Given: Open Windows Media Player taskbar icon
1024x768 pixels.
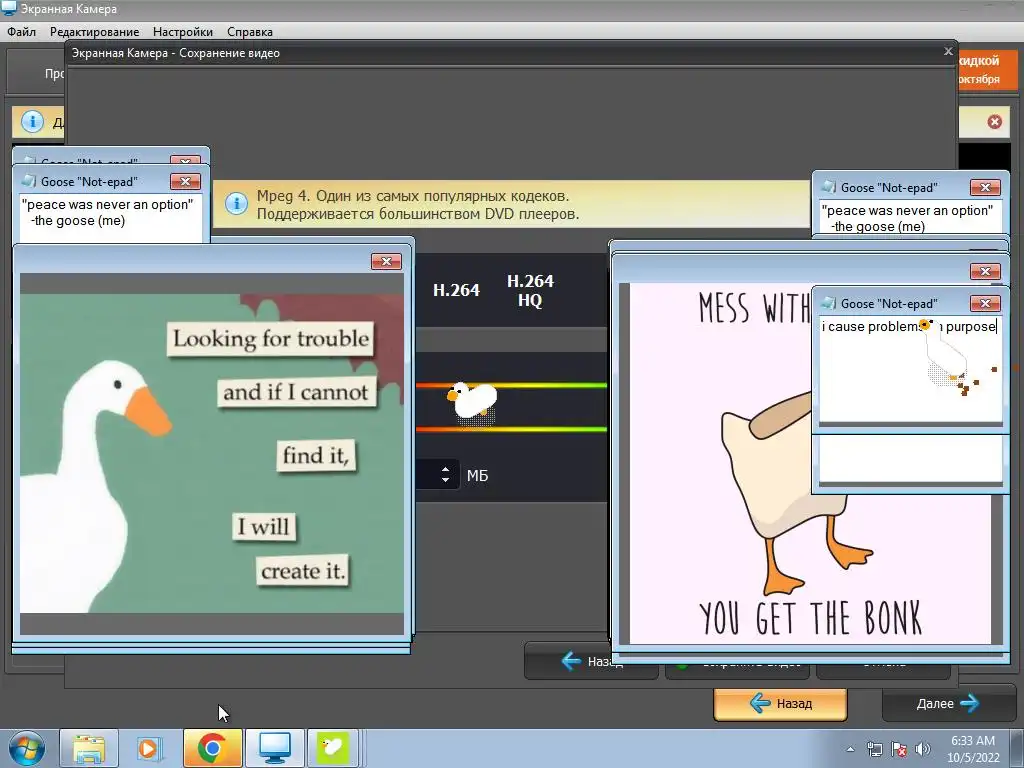Looking at the screenshot, I should (x=150, y=748).
